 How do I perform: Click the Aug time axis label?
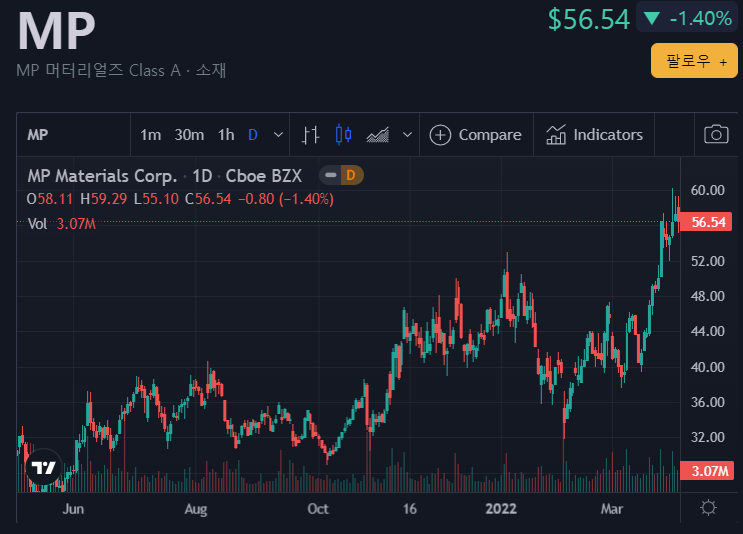pyautogui.click(x=196, y=509)
